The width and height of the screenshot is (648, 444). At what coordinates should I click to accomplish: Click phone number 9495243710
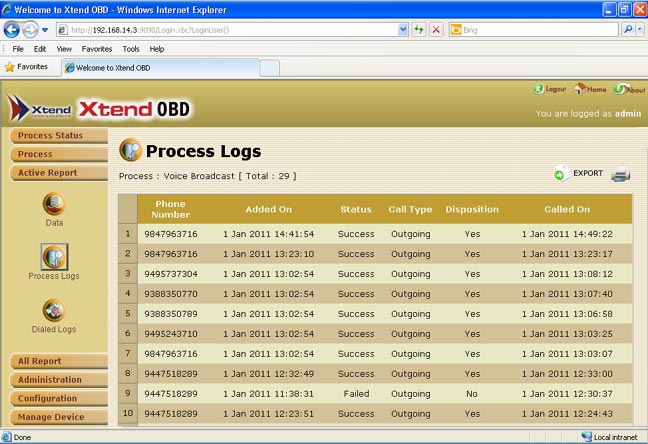click(x=171, y=334)
